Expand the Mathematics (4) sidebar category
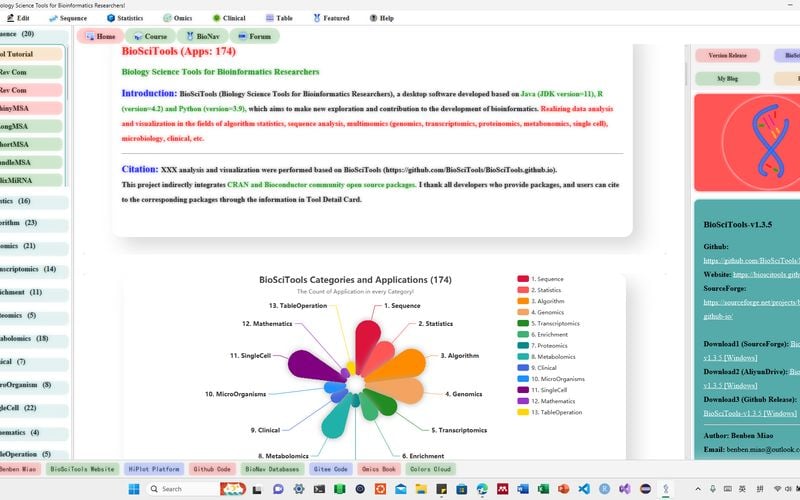The width and height of the screenshot is (800, 500). (34, 433)
